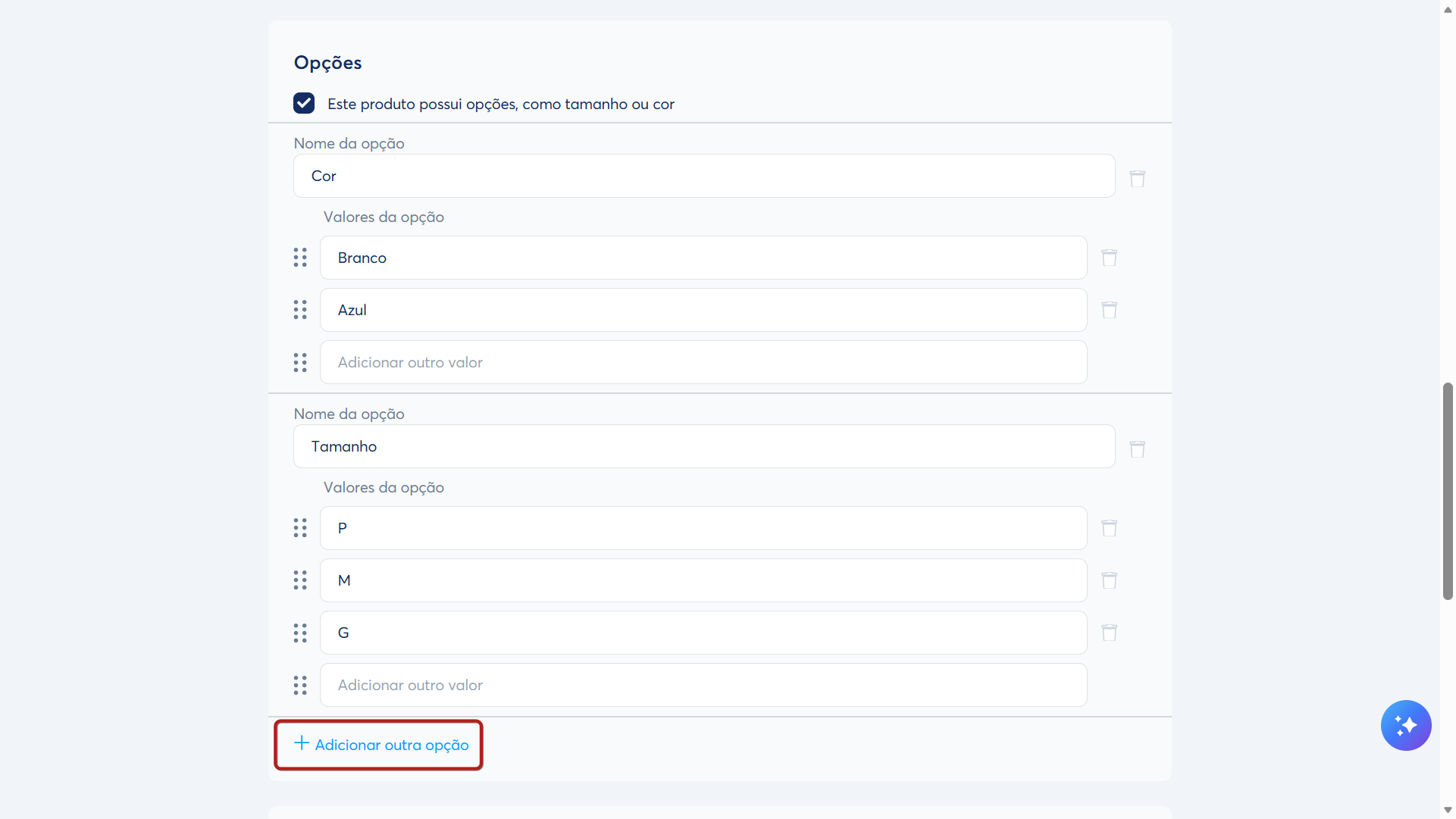This screenshot has height=819, width=1456.
Task: Delete the Cor option with trash icon
Action: pos(1137,179)
